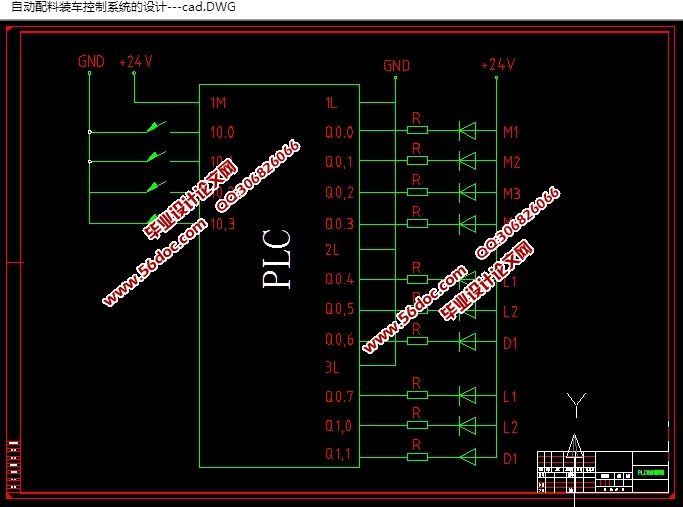Pick the Q0.5 output label
Screen dimensions: 683x507
click(339, 309)
